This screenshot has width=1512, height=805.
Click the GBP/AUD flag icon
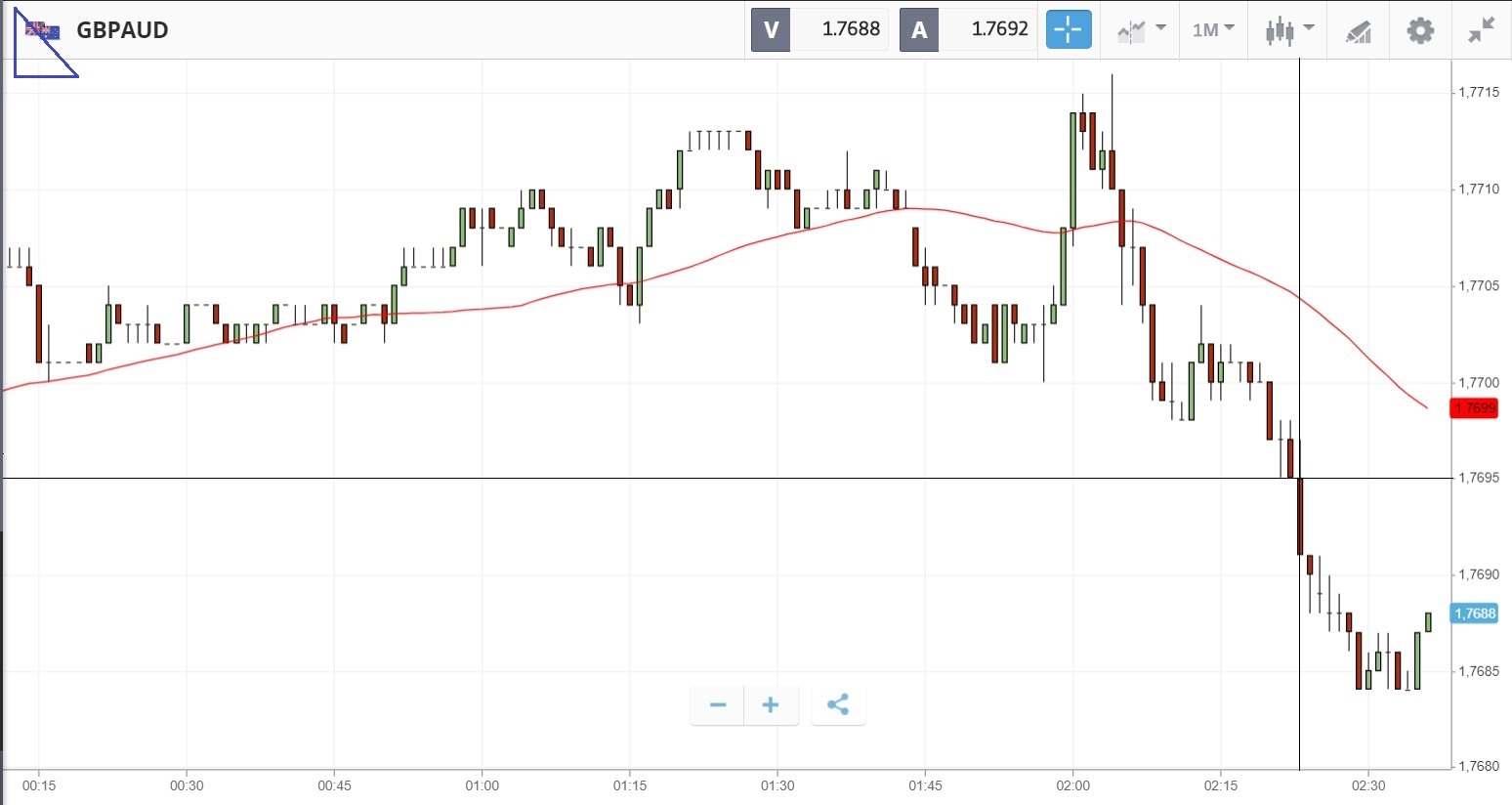click(43, 30)
